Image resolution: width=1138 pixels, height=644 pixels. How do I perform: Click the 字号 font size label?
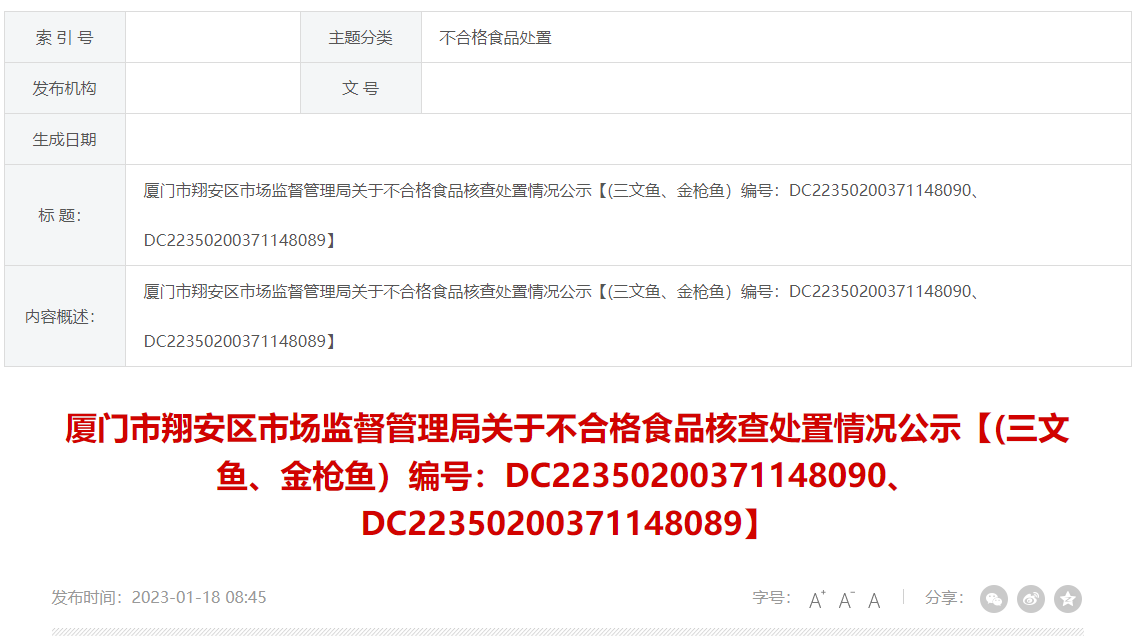771,598
